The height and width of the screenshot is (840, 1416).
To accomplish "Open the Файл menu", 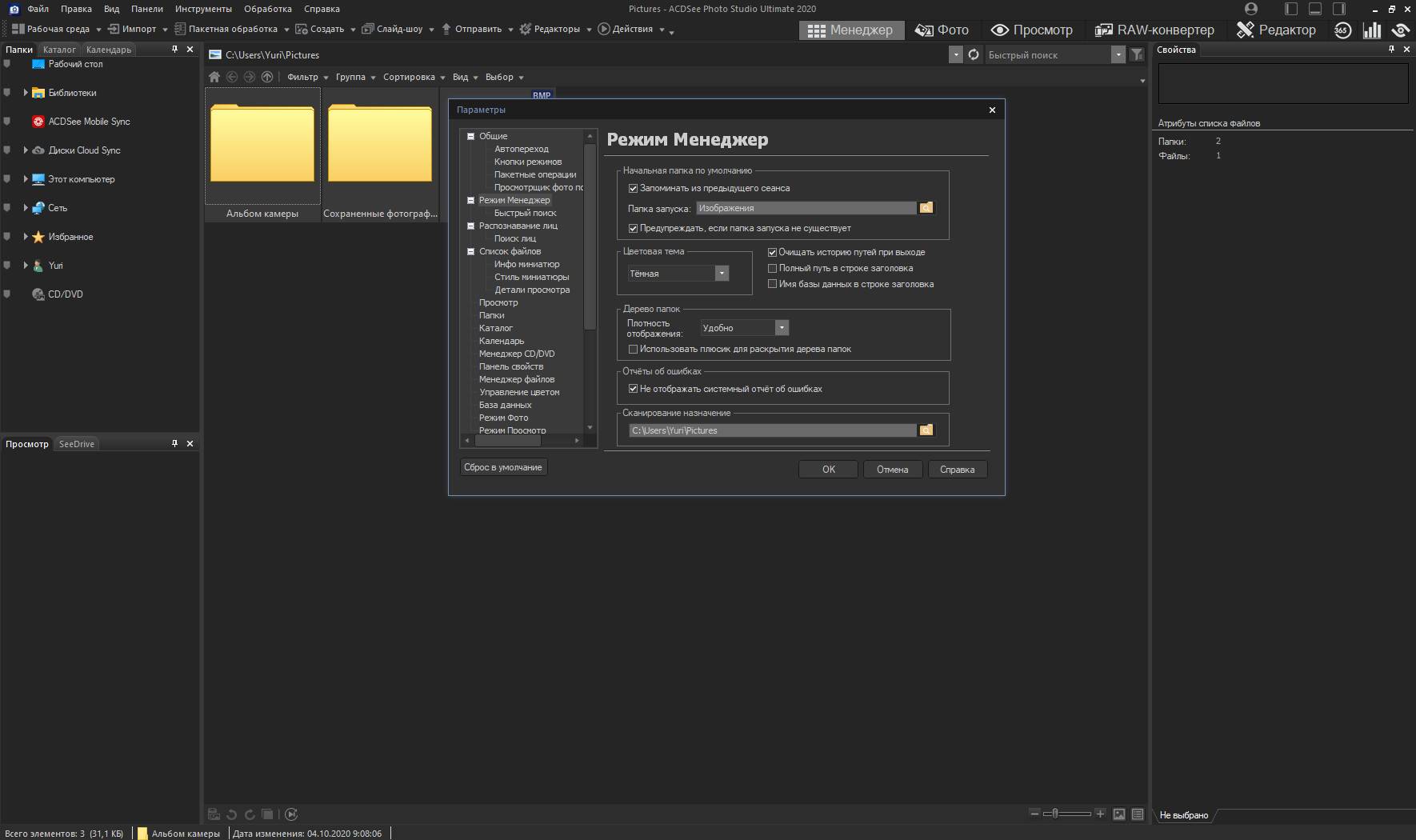I will 38,9.
